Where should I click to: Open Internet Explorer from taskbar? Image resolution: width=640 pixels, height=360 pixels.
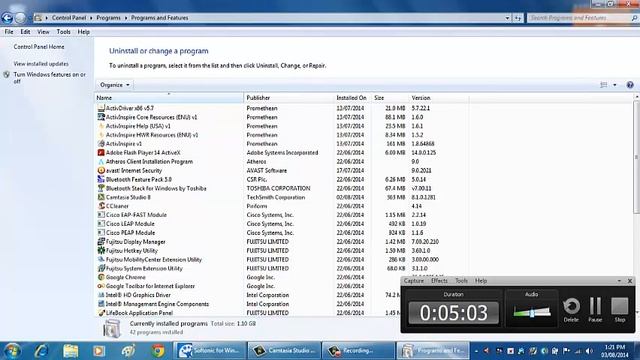tap(42, 351)
